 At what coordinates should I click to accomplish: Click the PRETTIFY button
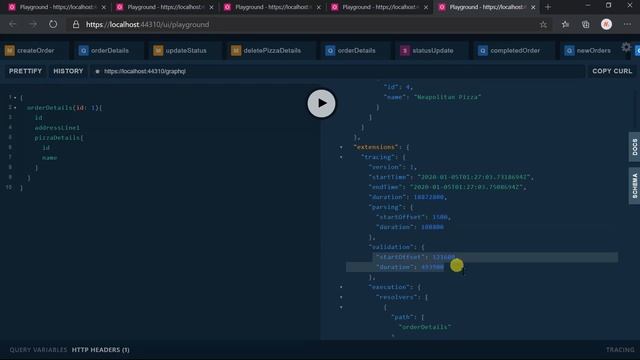[x=25, y=71]
